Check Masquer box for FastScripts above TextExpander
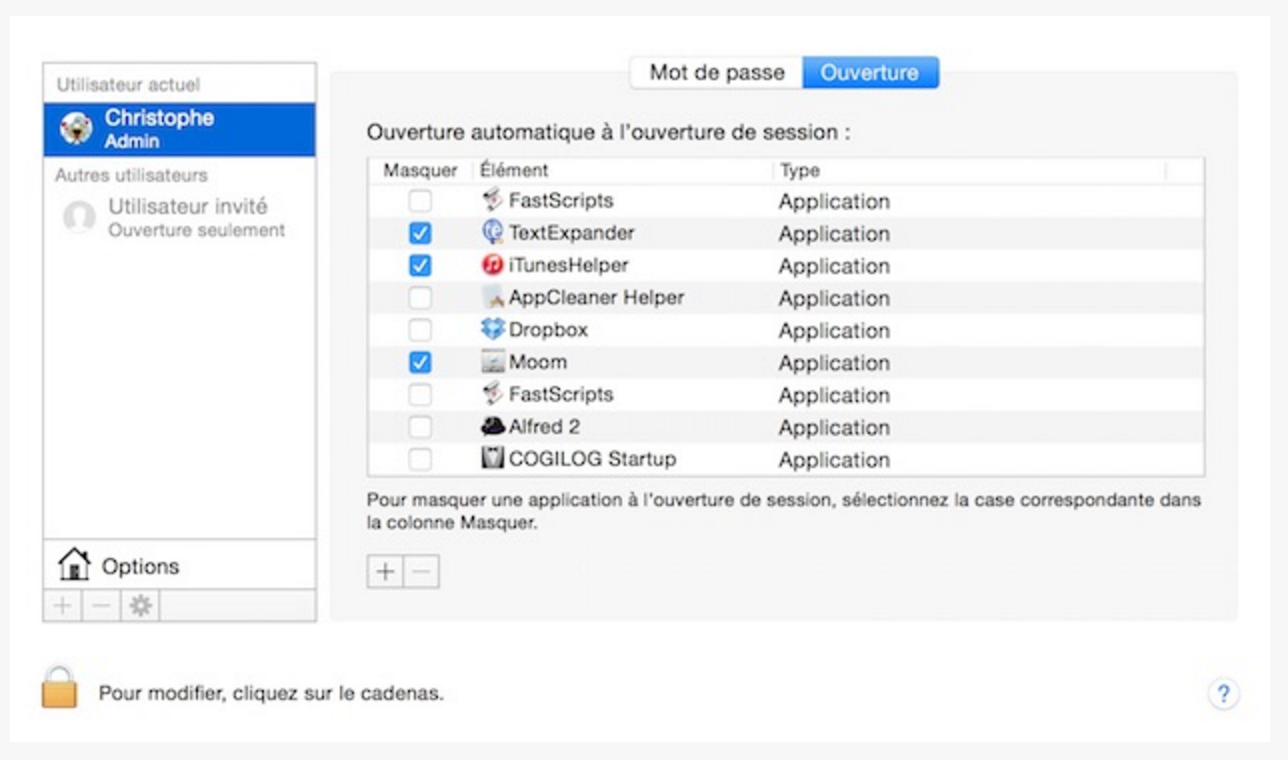1288x760 pixels. click(x=421, y=201)
